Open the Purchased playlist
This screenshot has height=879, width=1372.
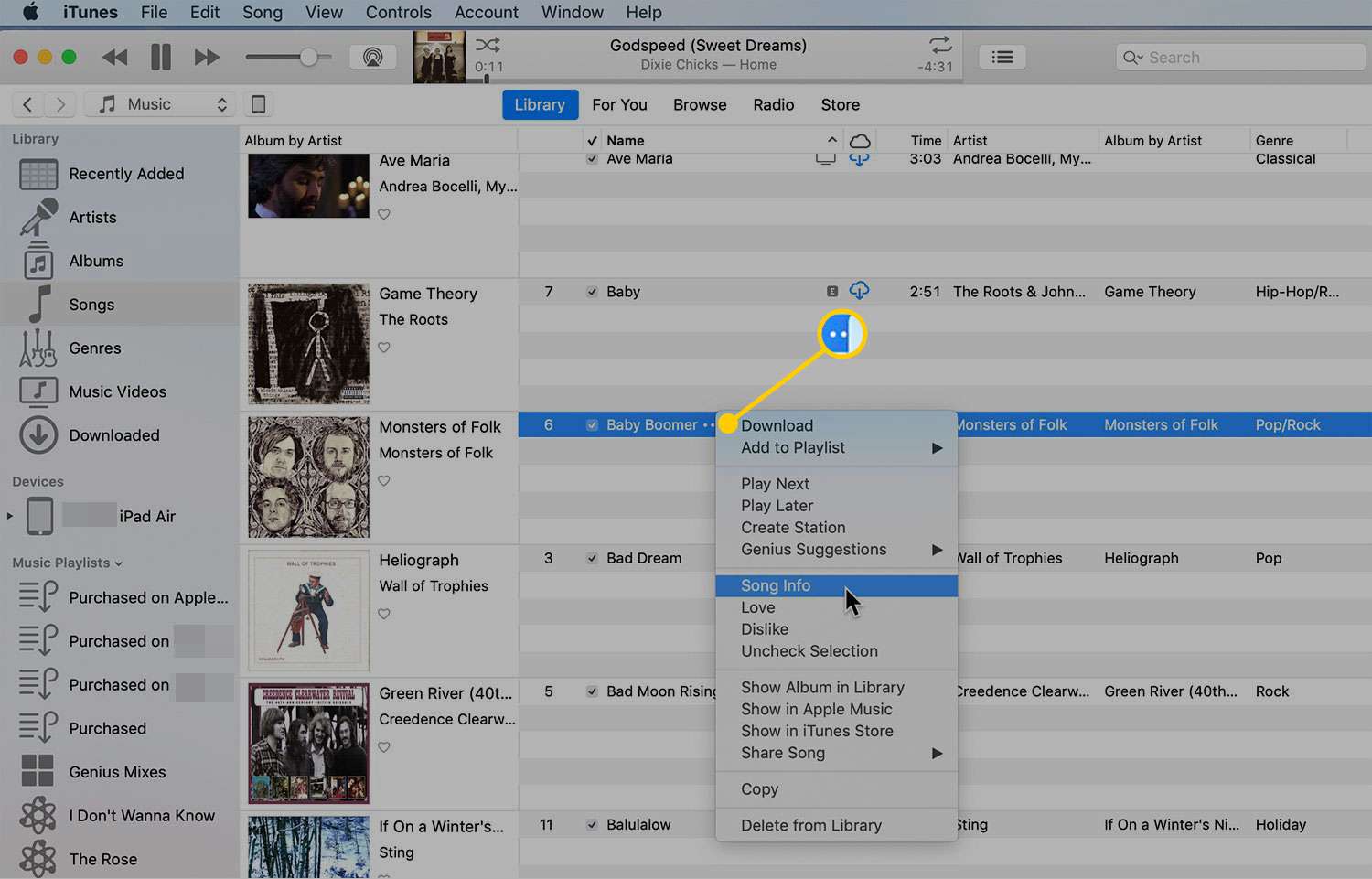click(x=119, y=728)
